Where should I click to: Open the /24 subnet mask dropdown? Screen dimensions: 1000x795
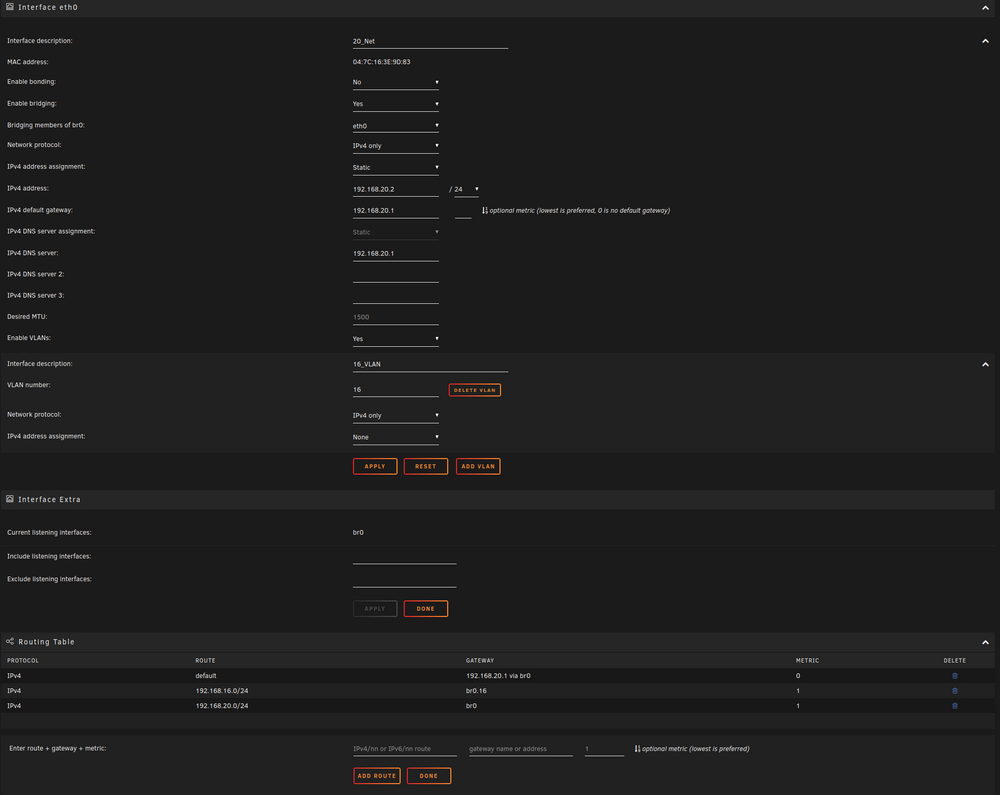coord(466,189)
